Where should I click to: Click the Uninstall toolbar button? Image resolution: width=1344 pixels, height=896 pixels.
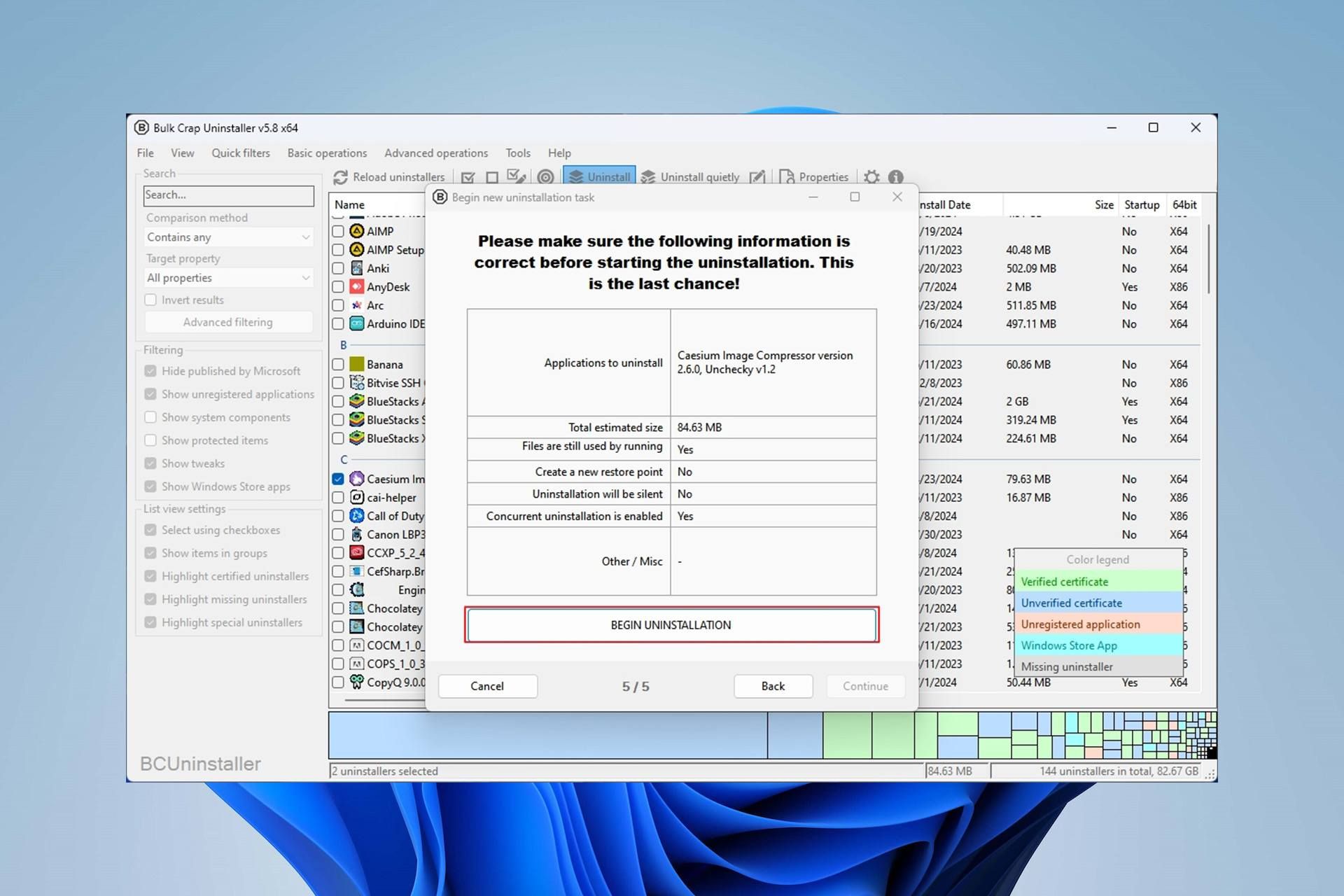pos(599,177)
